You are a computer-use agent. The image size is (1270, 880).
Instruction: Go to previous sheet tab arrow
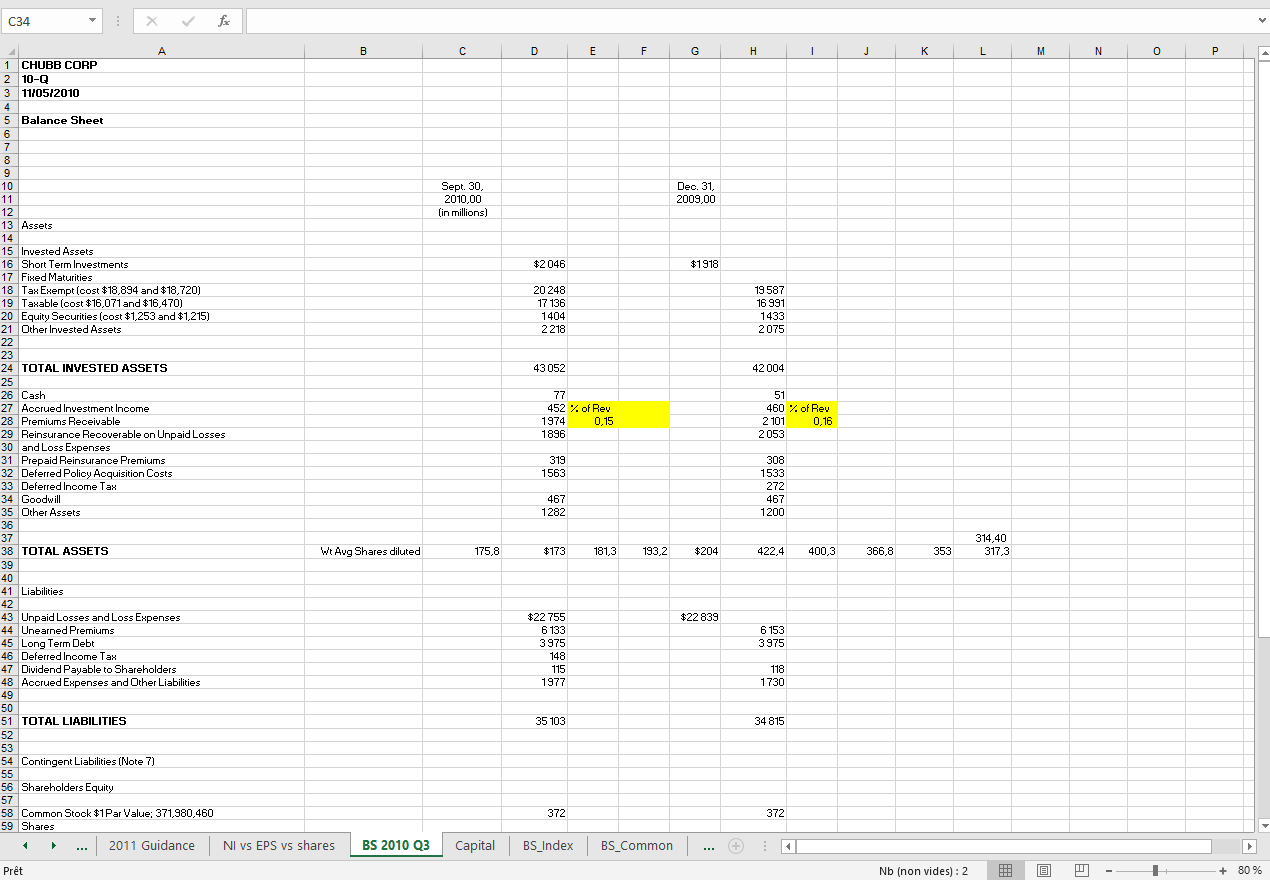coord(27,846)
